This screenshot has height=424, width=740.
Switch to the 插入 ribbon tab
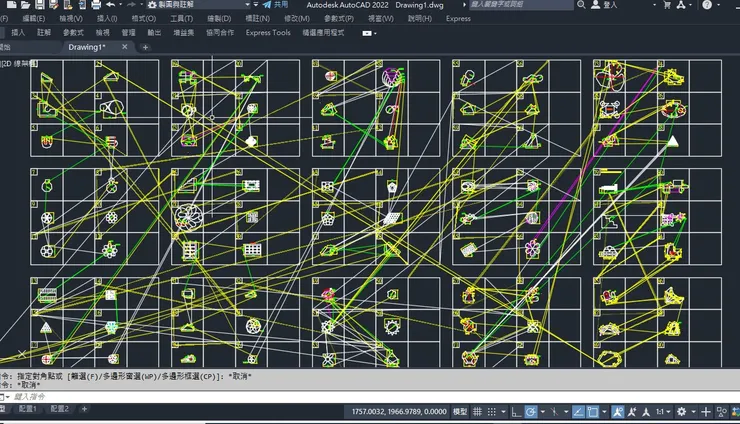tap(18, 33)
